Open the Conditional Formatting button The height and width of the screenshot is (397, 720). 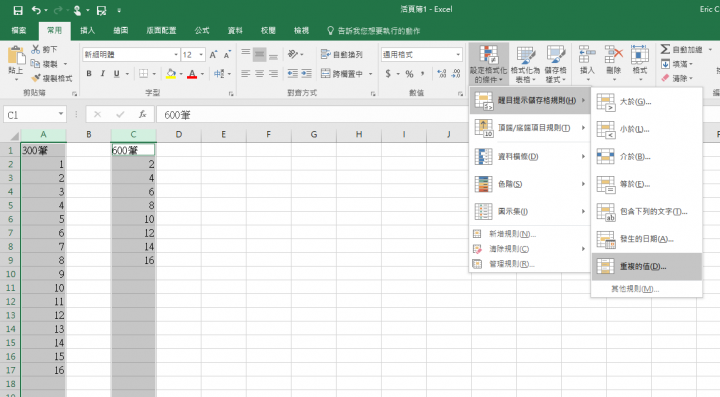(x=488, y=64)
